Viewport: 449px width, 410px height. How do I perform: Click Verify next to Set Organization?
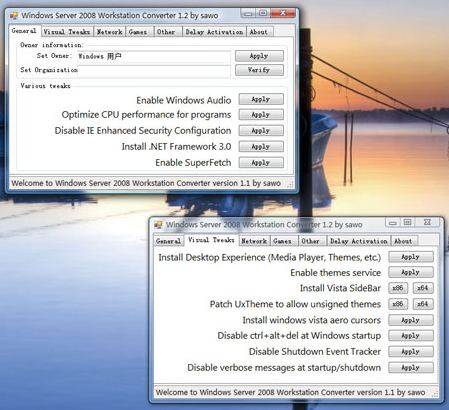(259, 70)
